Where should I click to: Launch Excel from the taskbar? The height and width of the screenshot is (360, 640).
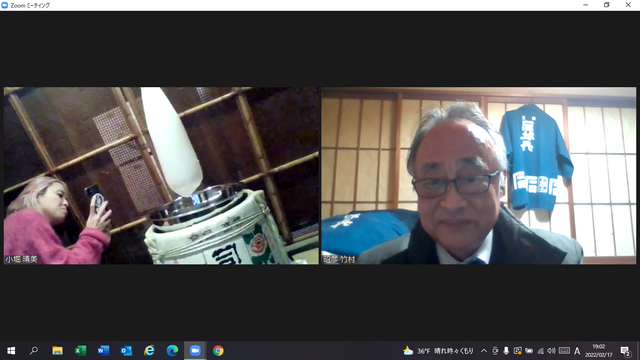[80, 351]
